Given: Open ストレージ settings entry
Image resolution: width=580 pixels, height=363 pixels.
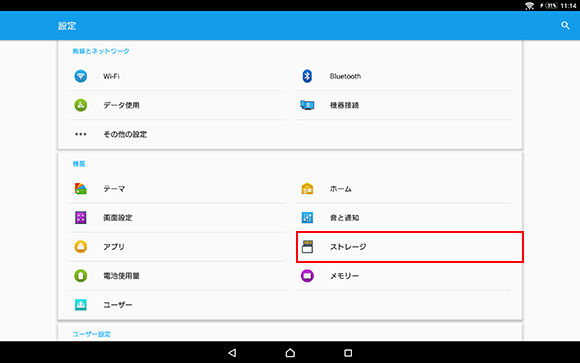Looking at the screenshot, I should (410, 247).
